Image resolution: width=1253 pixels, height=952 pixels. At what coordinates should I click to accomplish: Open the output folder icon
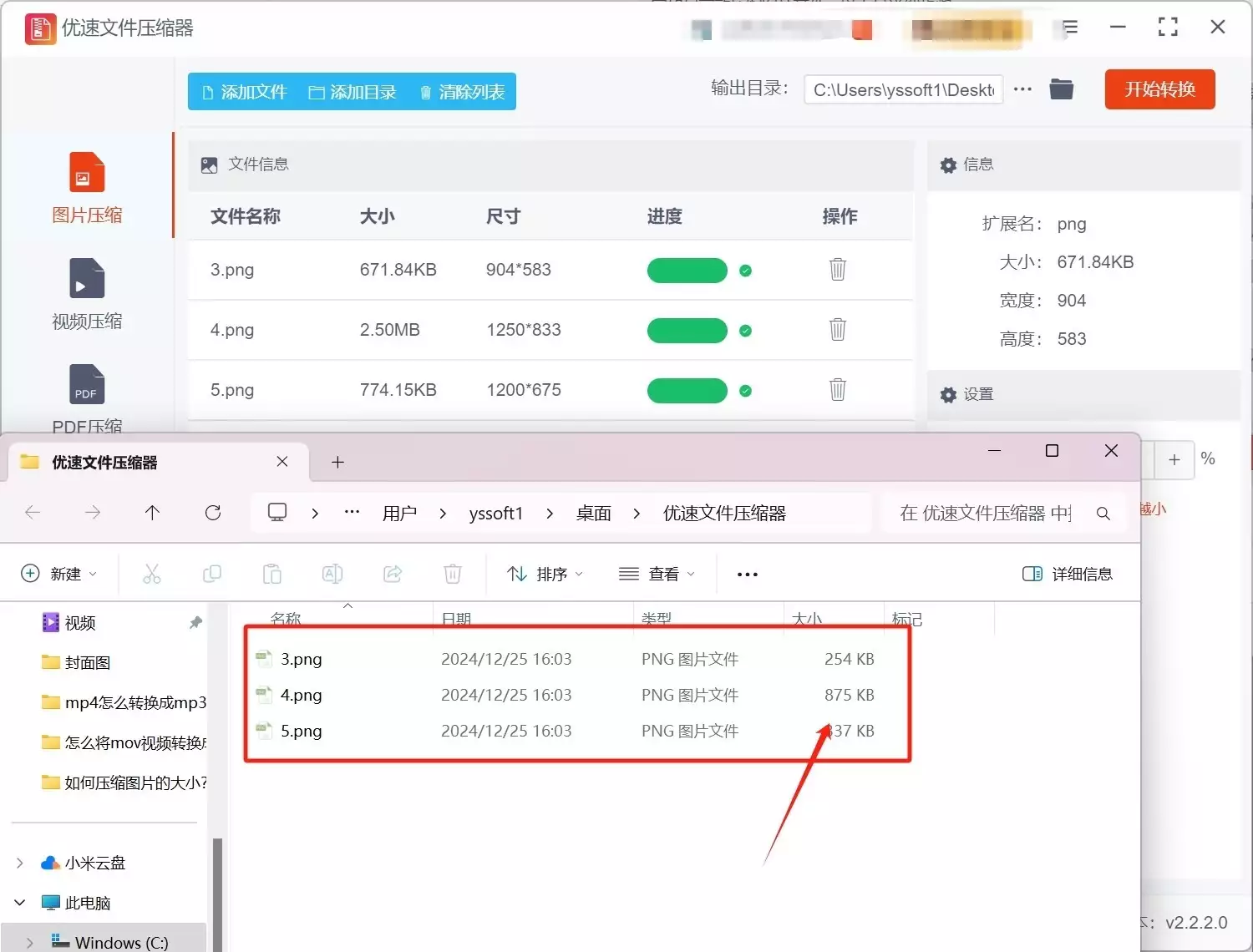pyautogui.click(x=1061, y=89)
